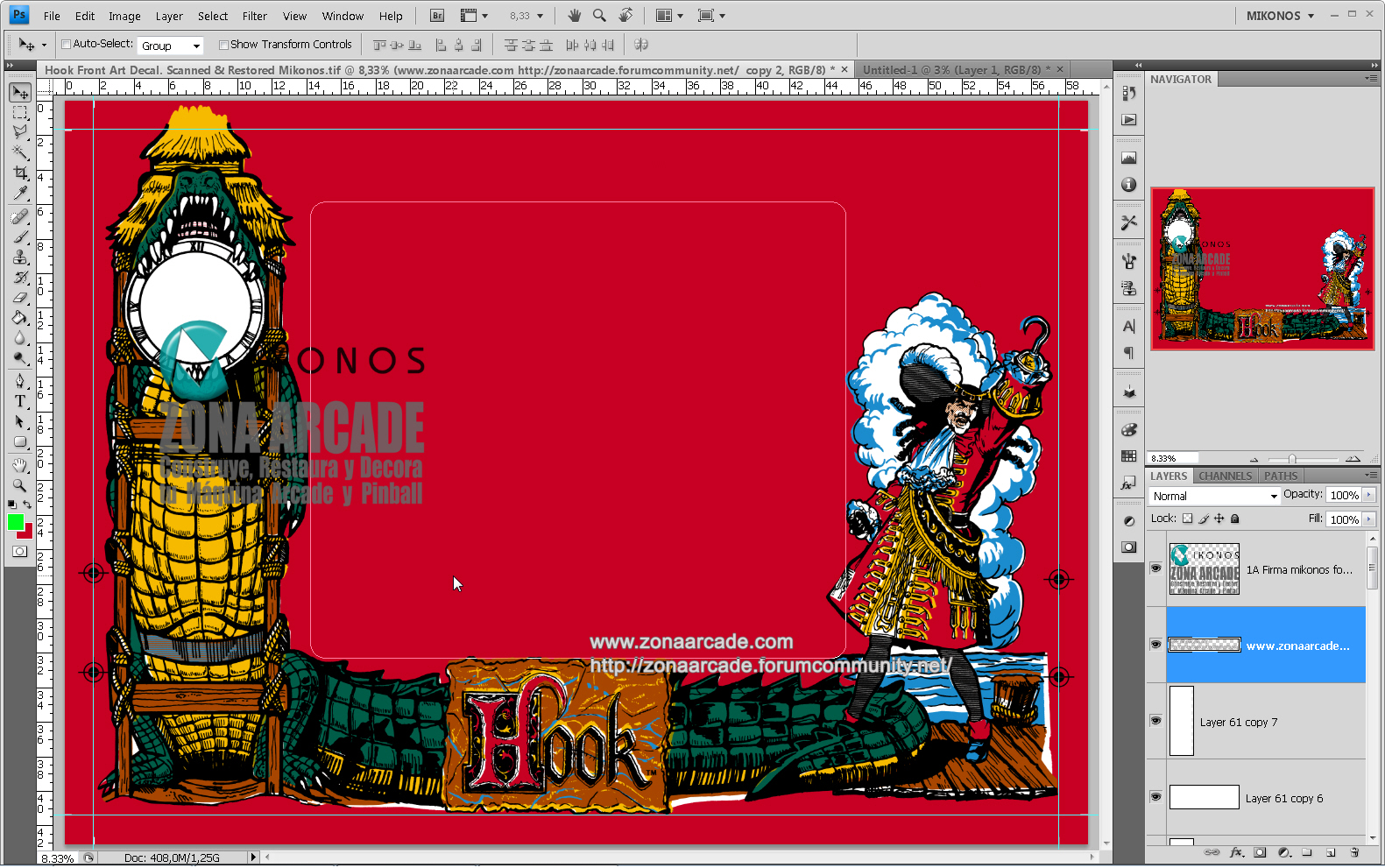Hide the Layer 61 copy 6 layer

point(1155,797)
